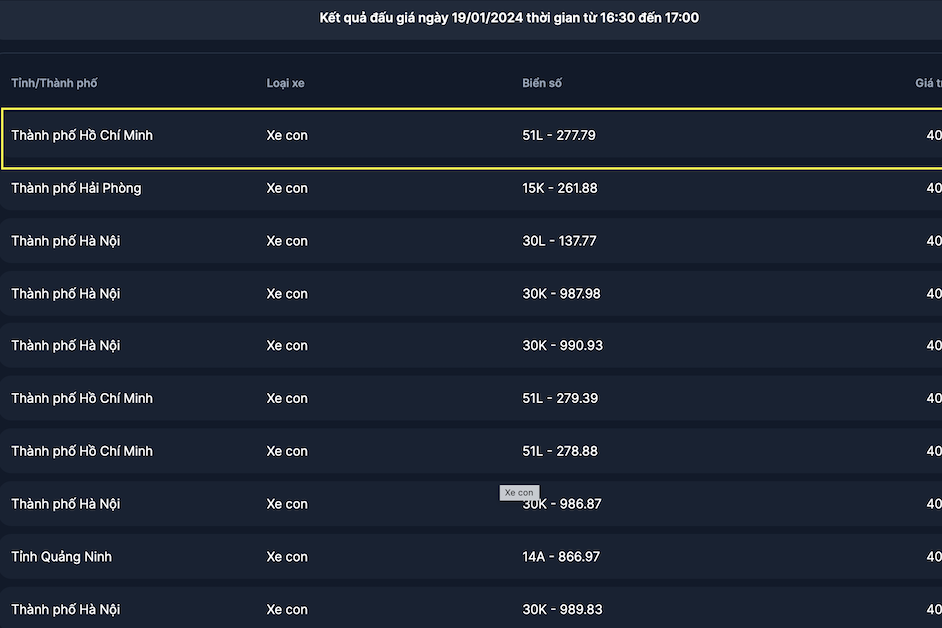Click plate number 30K - 987.98
Viewport: 942px width, 628px height.
[561, 294]
